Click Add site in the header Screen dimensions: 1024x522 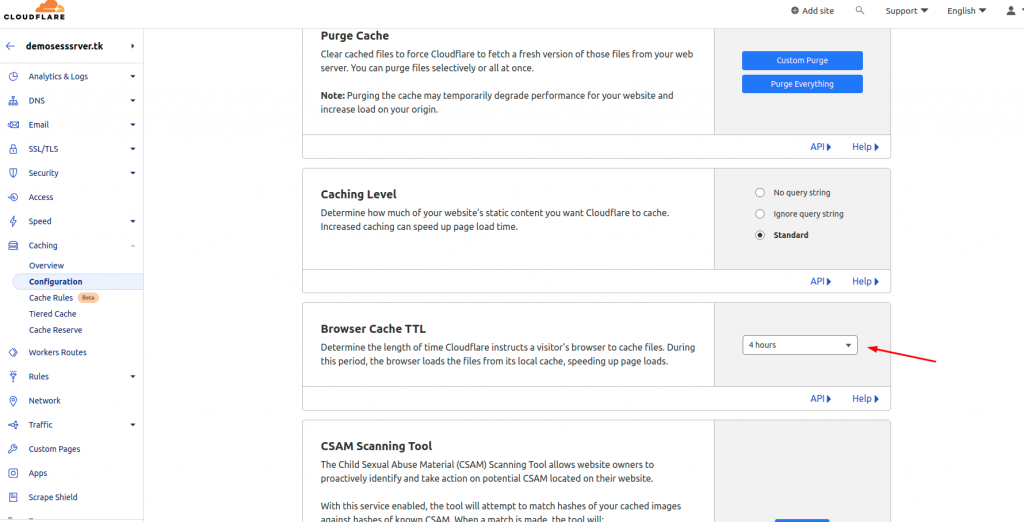[812, 11]
